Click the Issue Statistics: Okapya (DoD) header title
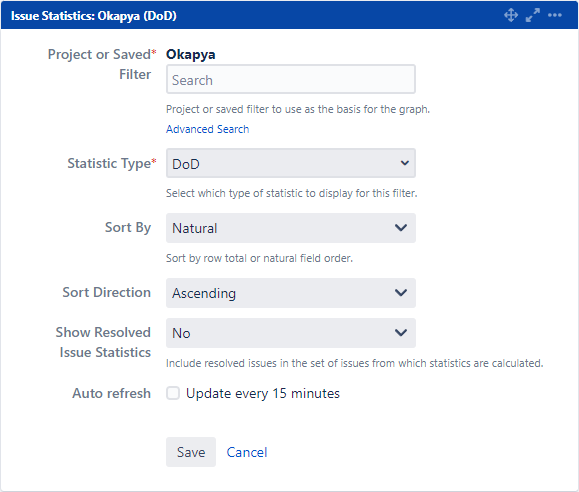 (x=94, y=16)
